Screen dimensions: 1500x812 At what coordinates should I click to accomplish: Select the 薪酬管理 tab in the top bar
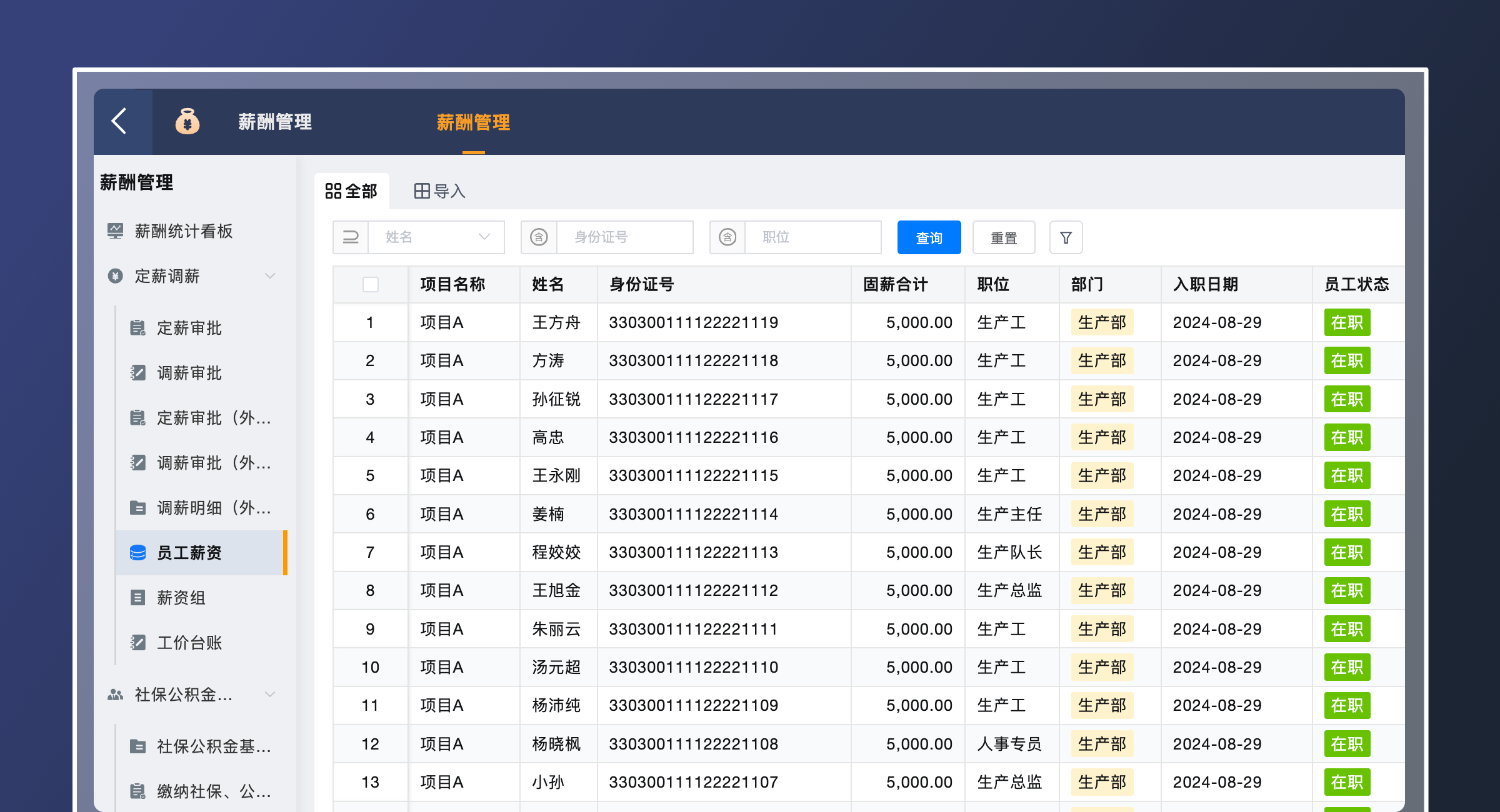[x=474, y=122]
